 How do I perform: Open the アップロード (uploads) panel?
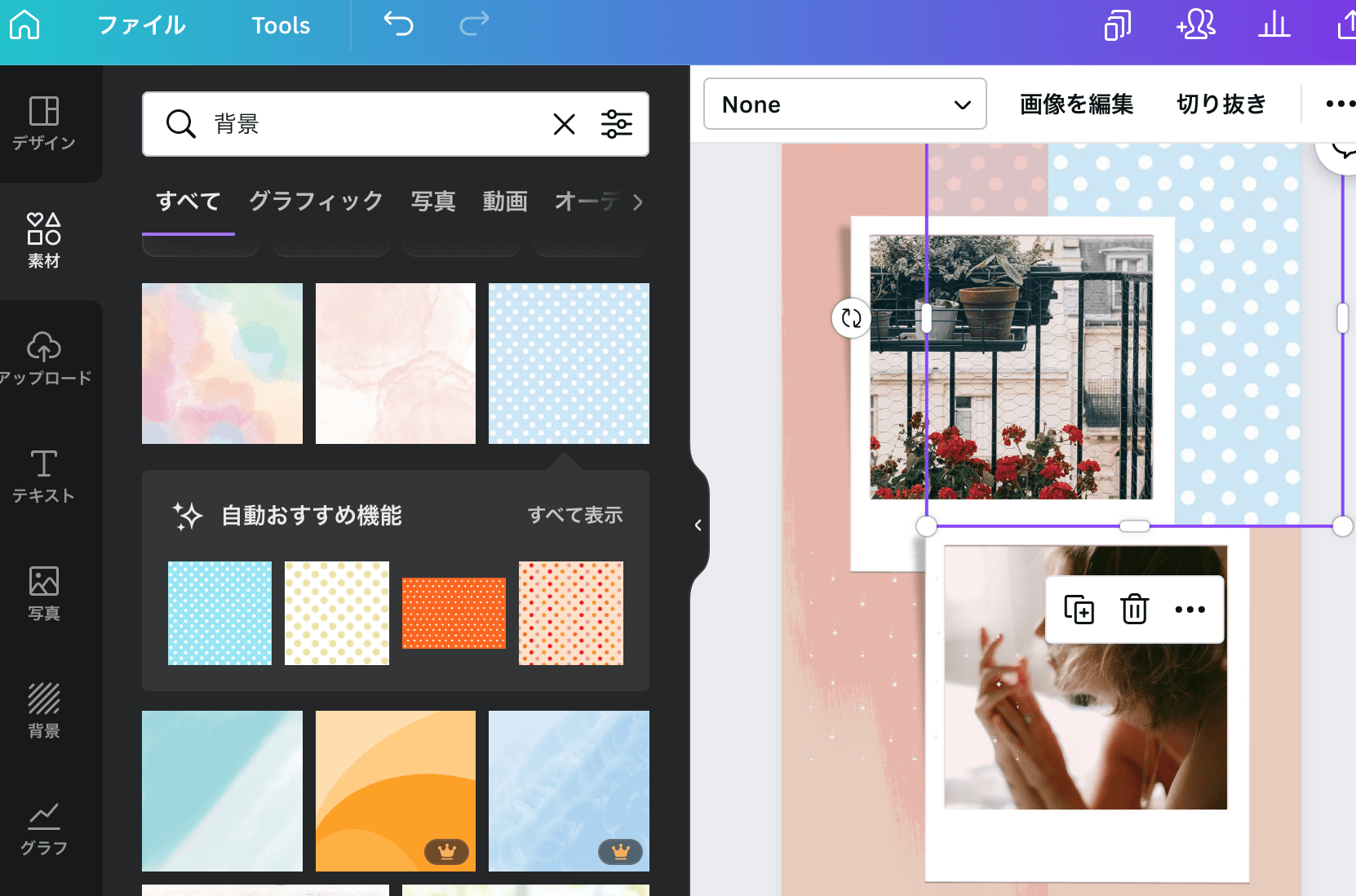[x=44, y=359]
